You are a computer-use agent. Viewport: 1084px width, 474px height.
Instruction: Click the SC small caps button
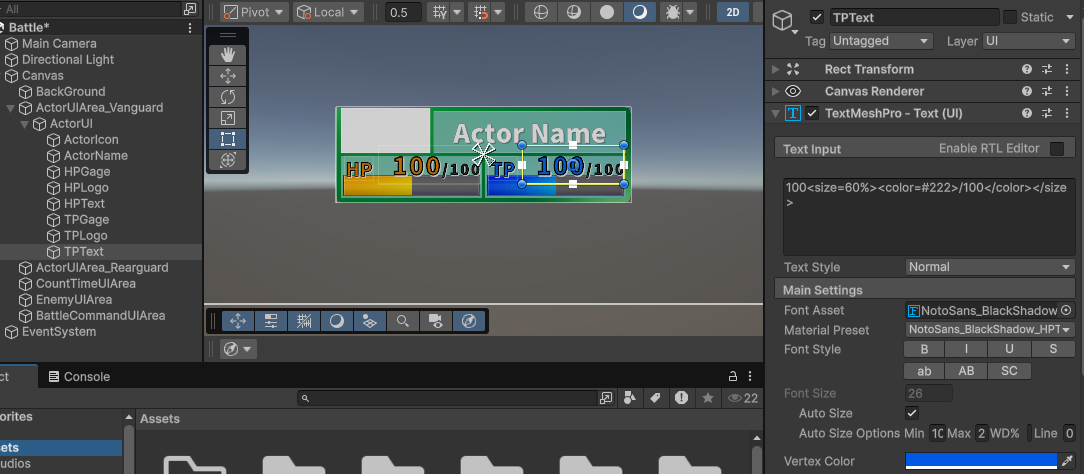tap(1010, 371)
